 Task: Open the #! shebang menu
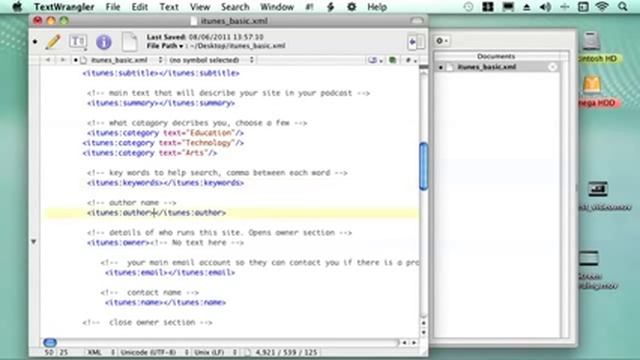[310, 7]
